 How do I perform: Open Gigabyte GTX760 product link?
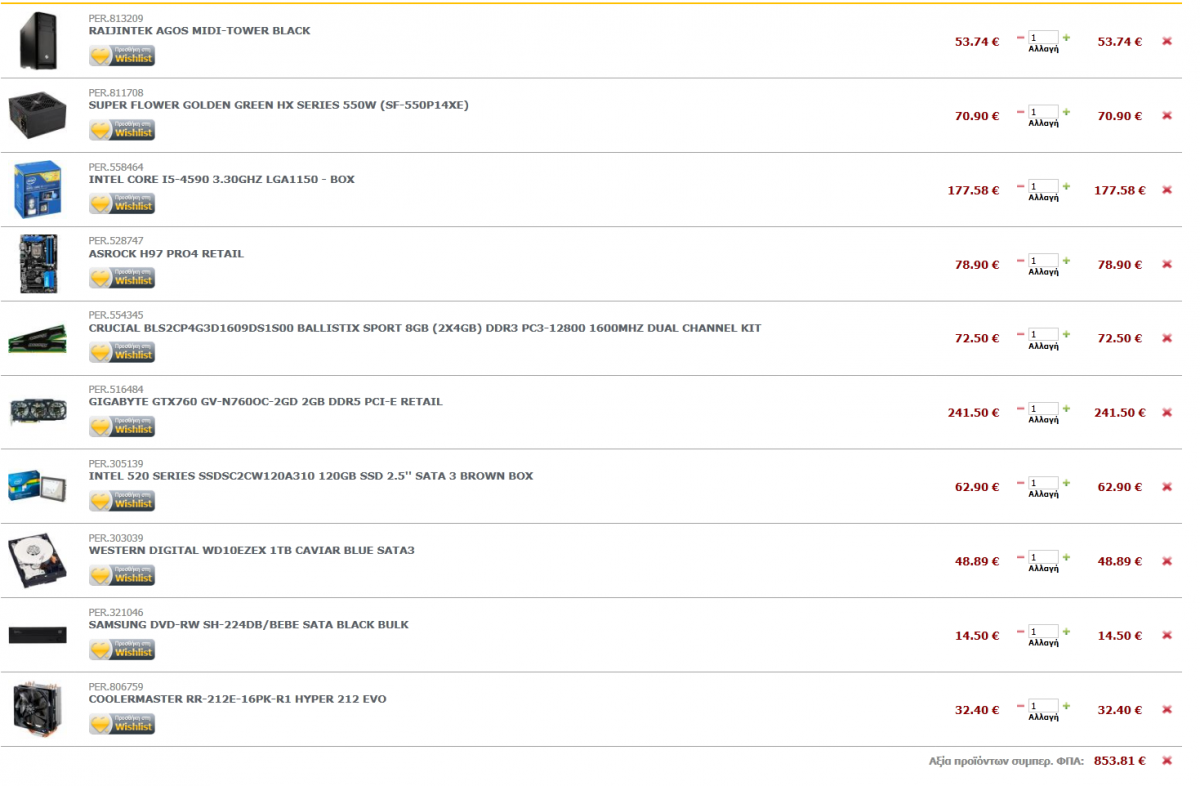[x=266, y=402]
